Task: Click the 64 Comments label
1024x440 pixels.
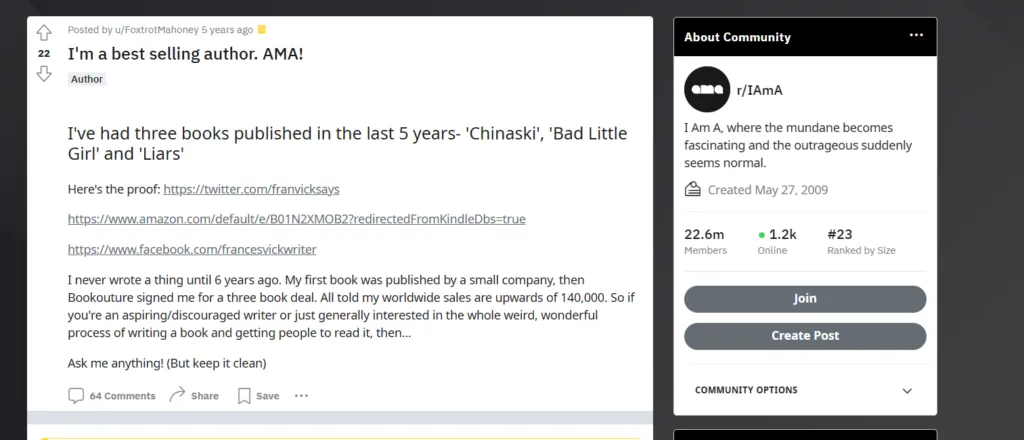Action: point(122,396)
